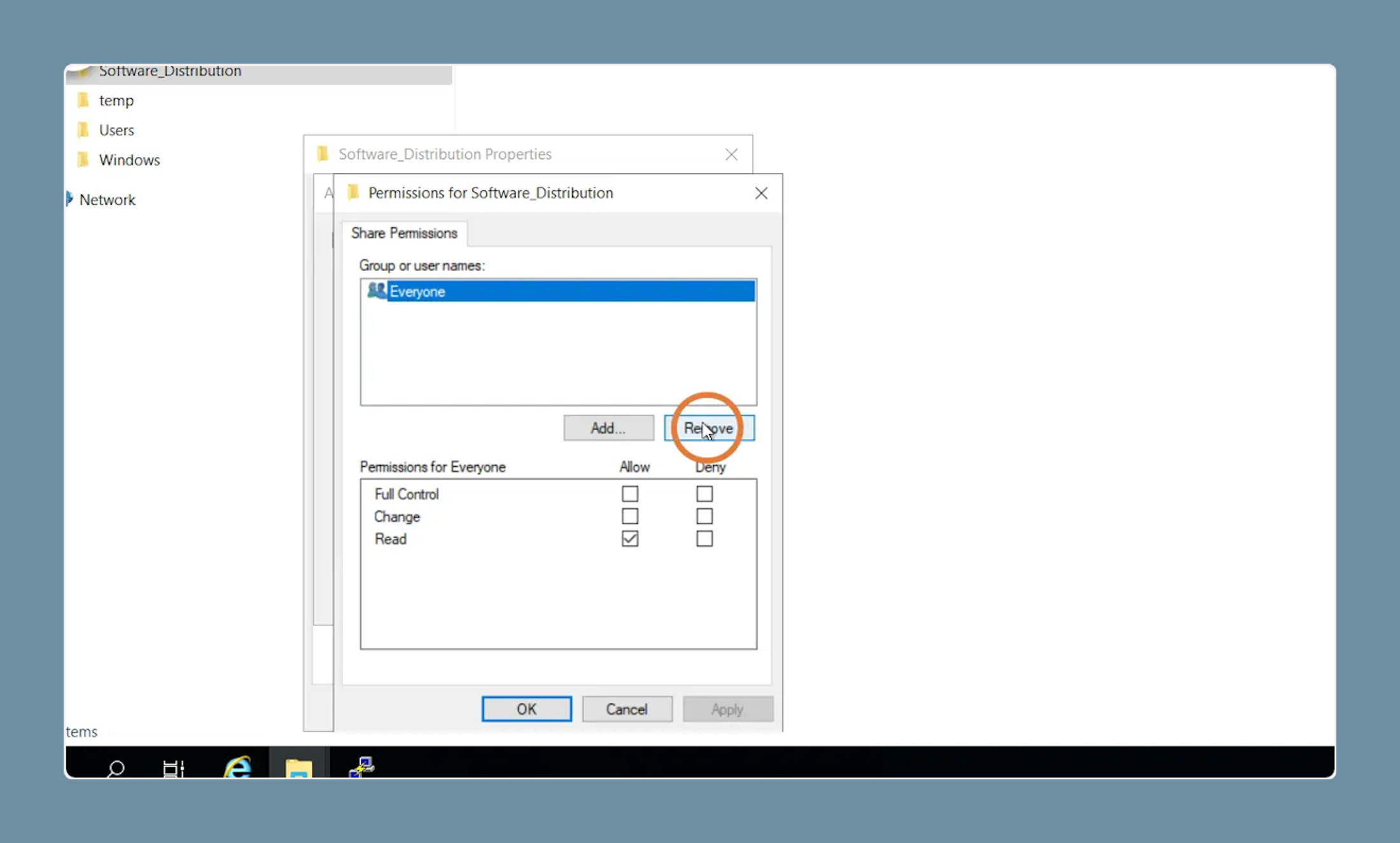
Task: Click the folder icon in the Permissions title bar
Action: 353,192
